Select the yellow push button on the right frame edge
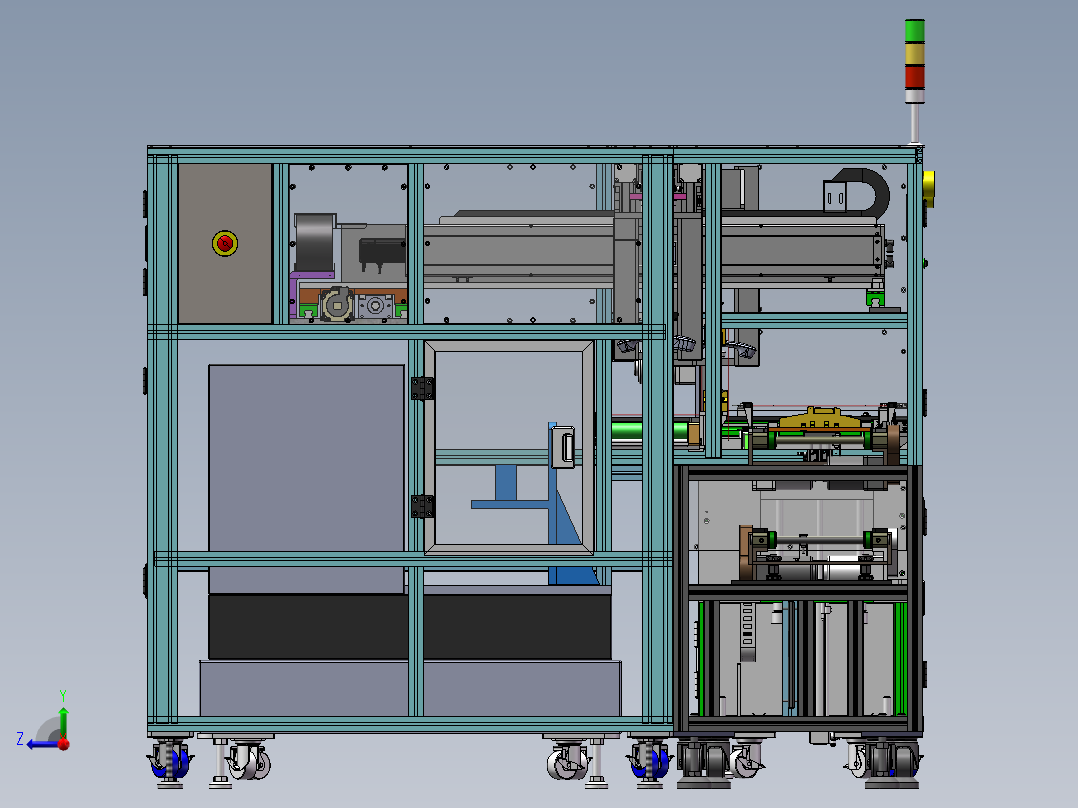 click(929, 188)
